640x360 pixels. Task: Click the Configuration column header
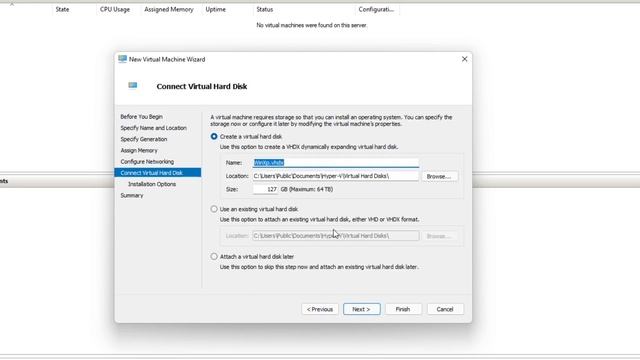coord(376,9)
